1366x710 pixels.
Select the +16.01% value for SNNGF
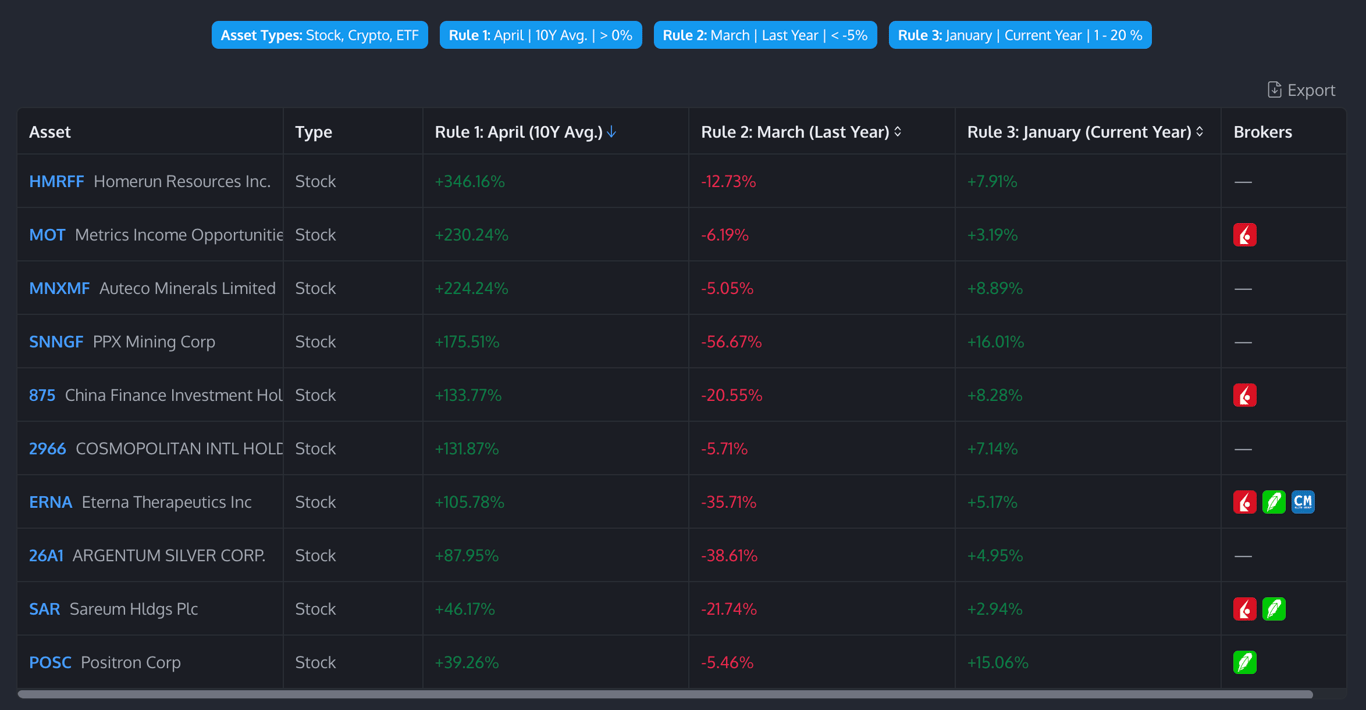click(996, 342)
